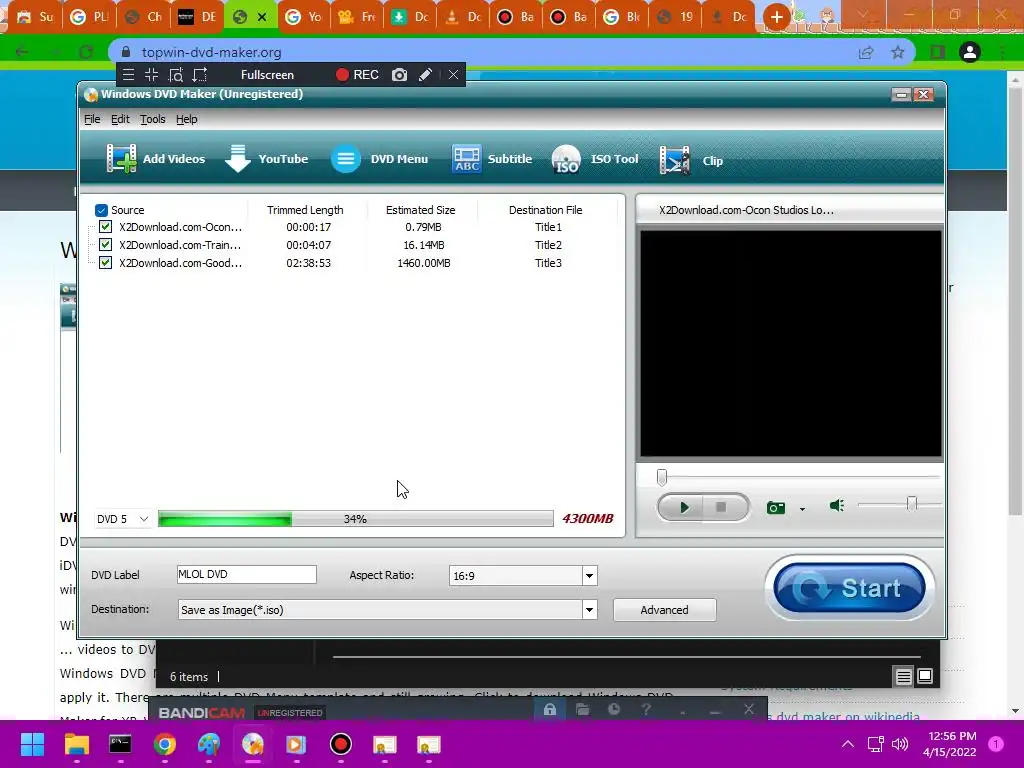1024x768 pixels.
Task: Uncheck the X2Download.com-Good video checkbox
Action: [105, 263]
